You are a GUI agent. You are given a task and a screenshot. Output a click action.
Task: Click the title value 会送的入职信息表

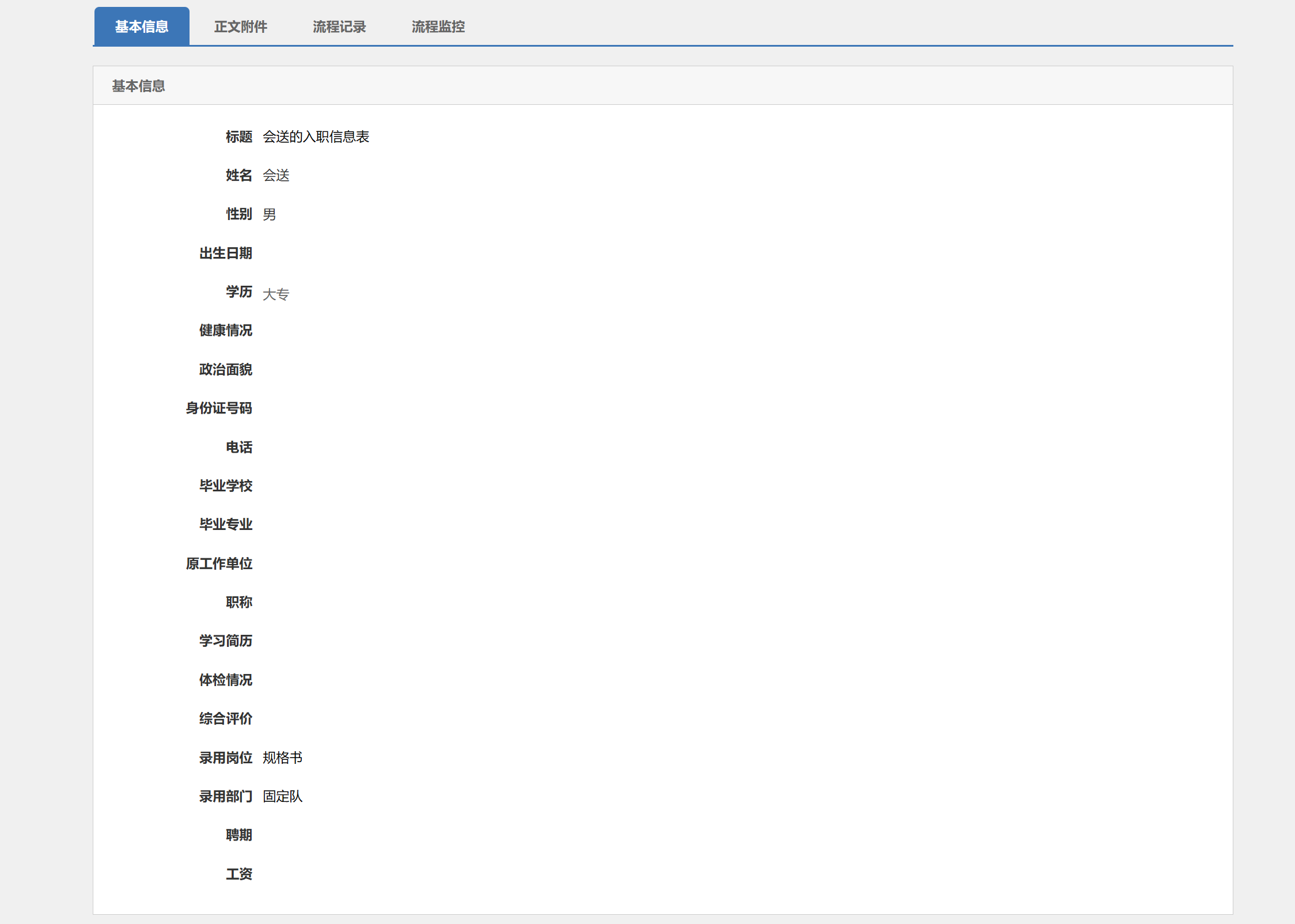click(316, 137)
